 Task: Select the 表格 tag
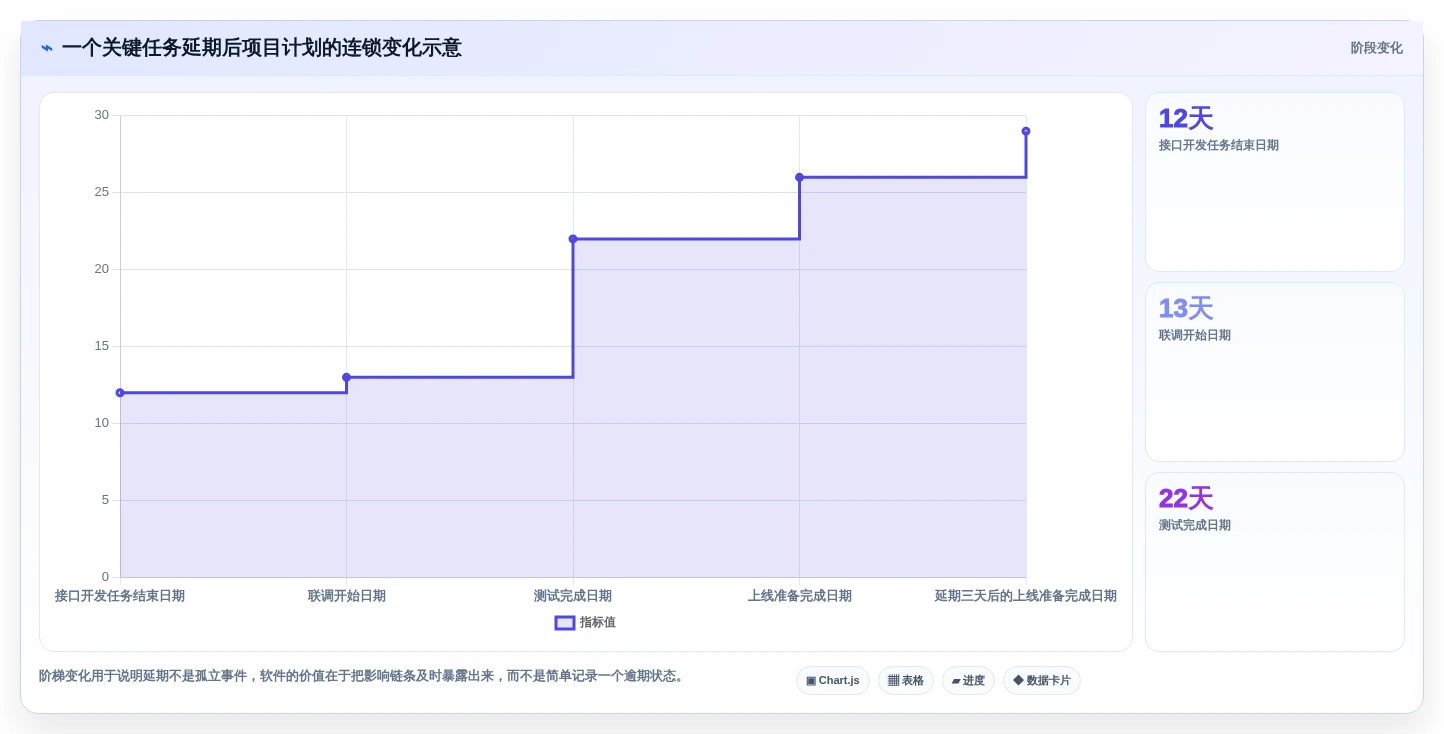(x=906, y=681)
